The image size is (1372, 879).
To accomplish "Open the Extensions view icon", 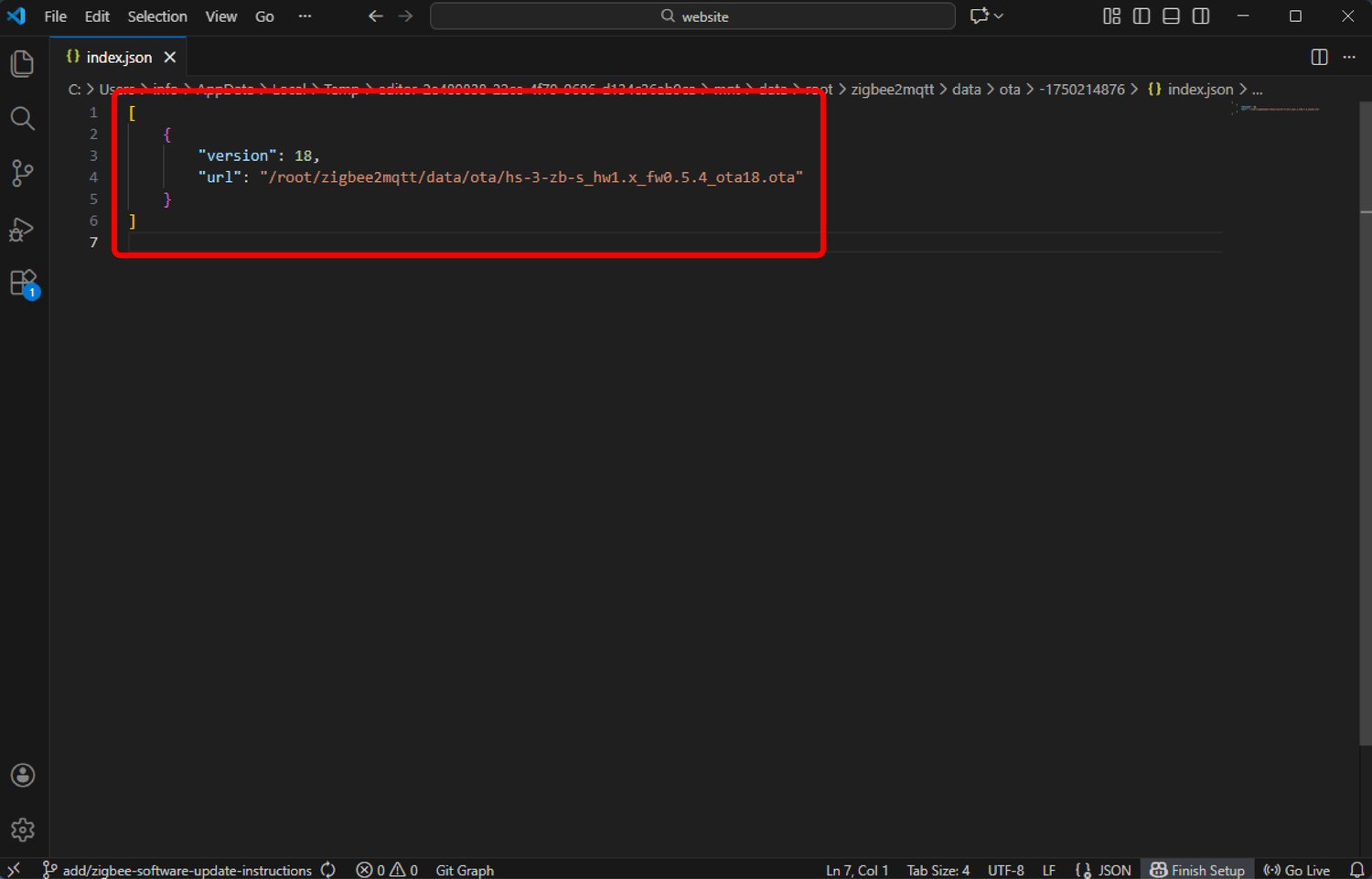I will coord(23,284).
